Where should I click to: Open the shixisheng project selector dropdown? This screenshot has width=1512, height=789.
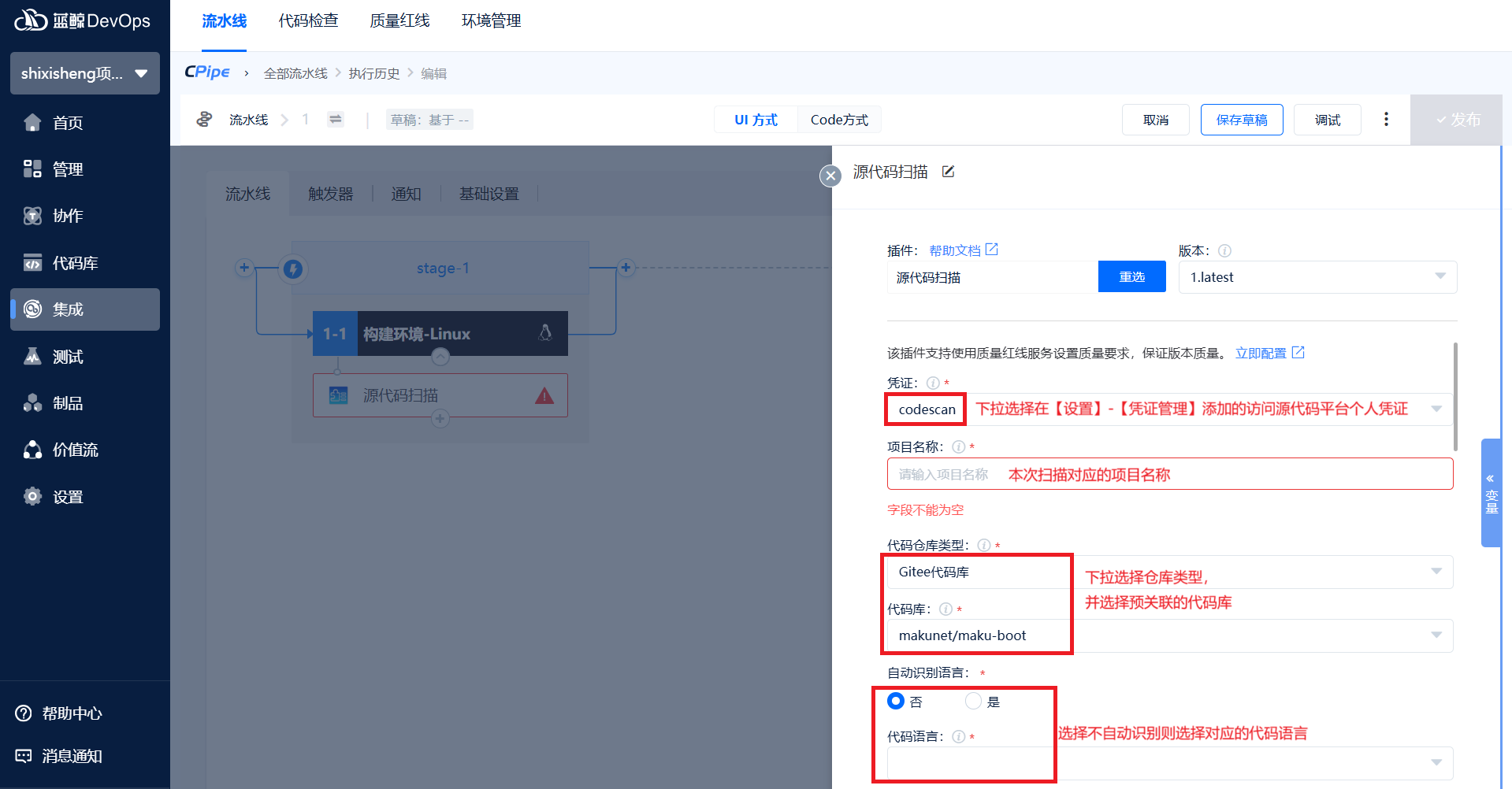(x=85, y=73)
